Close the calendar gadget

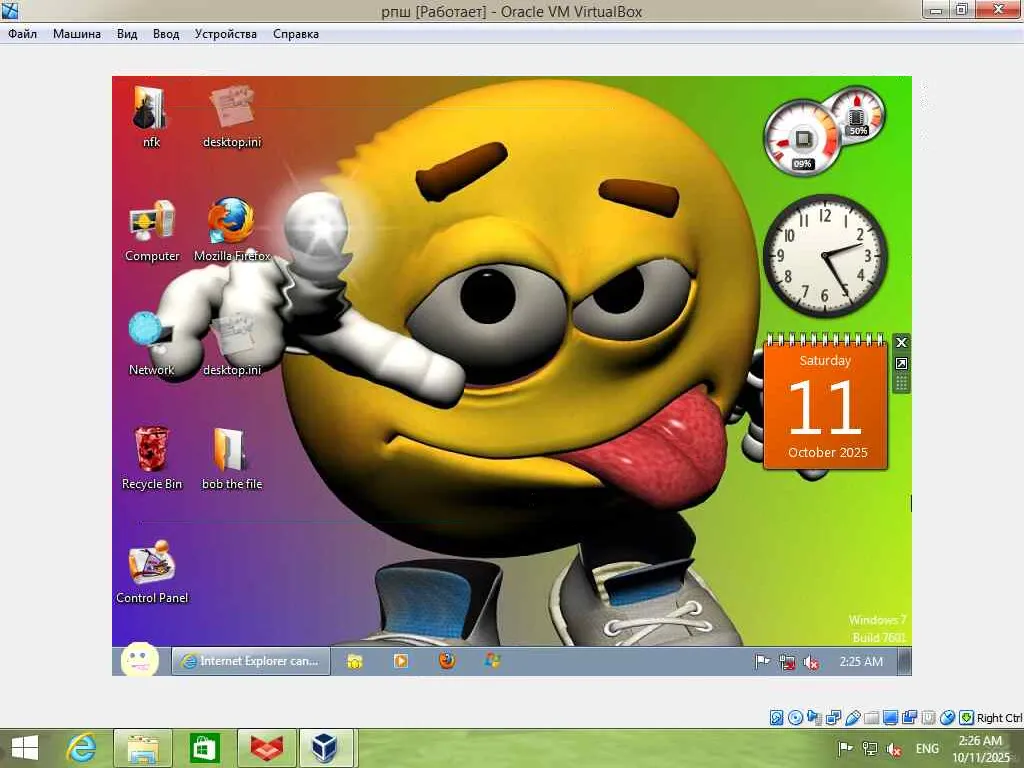[901, 342]
